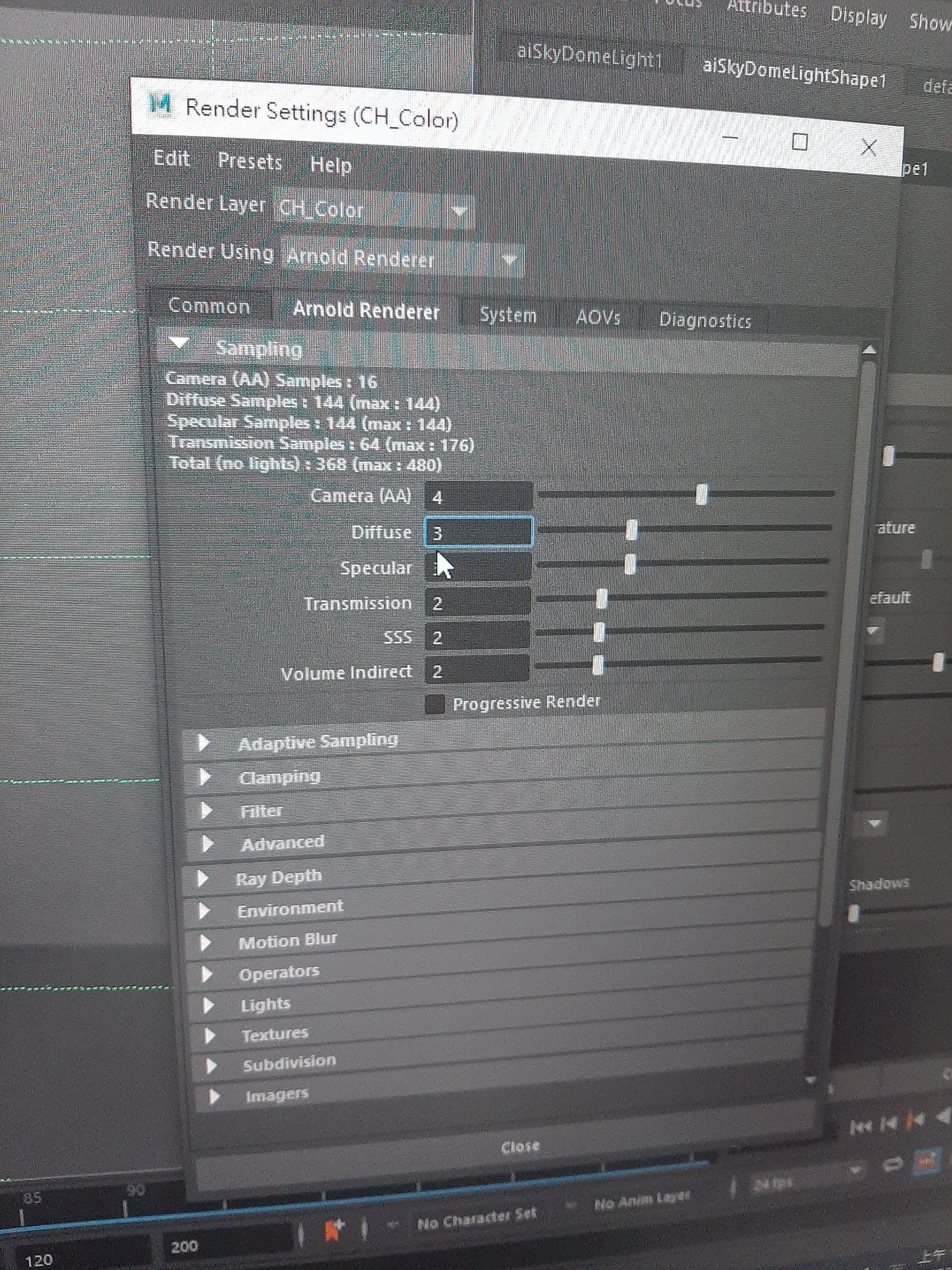Screen dimensions: 952x1270
Task: Click the orange bookmark icon below the timeline
Action: [x=335, y=1229]
